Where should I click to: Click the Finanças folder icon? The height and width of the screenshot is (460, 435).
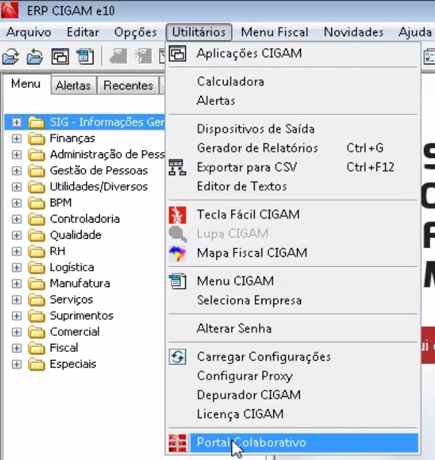pyautogui.click(x=37, y=139)
